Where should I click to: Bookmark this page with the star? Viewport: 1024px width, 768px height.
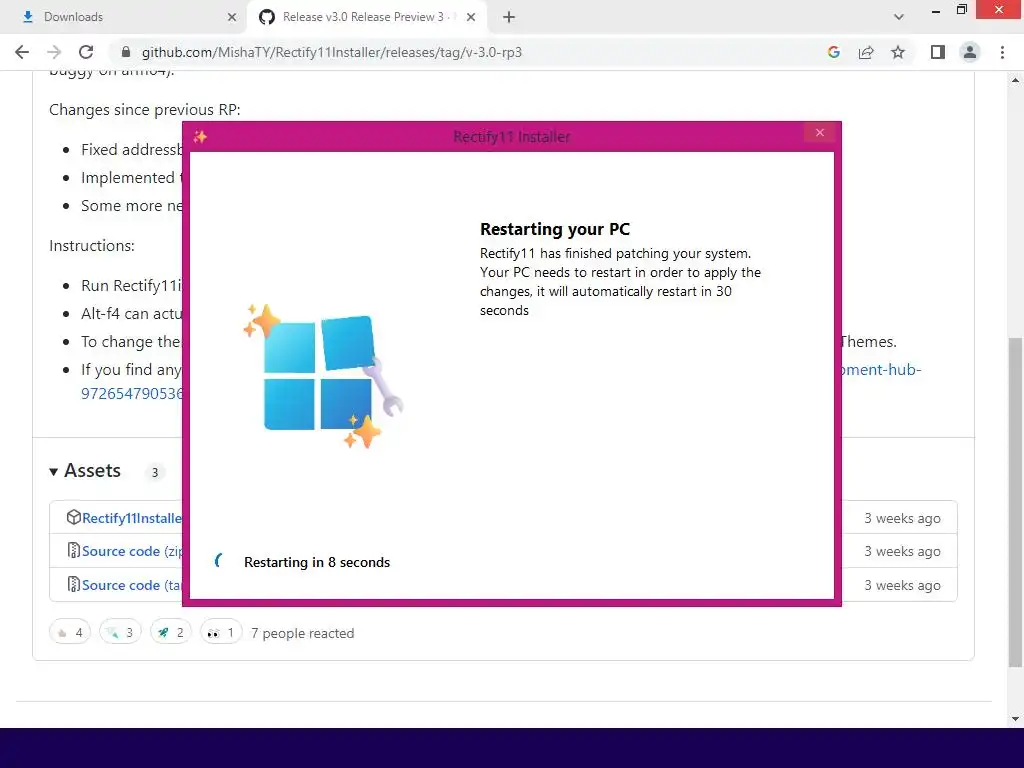(x=898, y=52)
